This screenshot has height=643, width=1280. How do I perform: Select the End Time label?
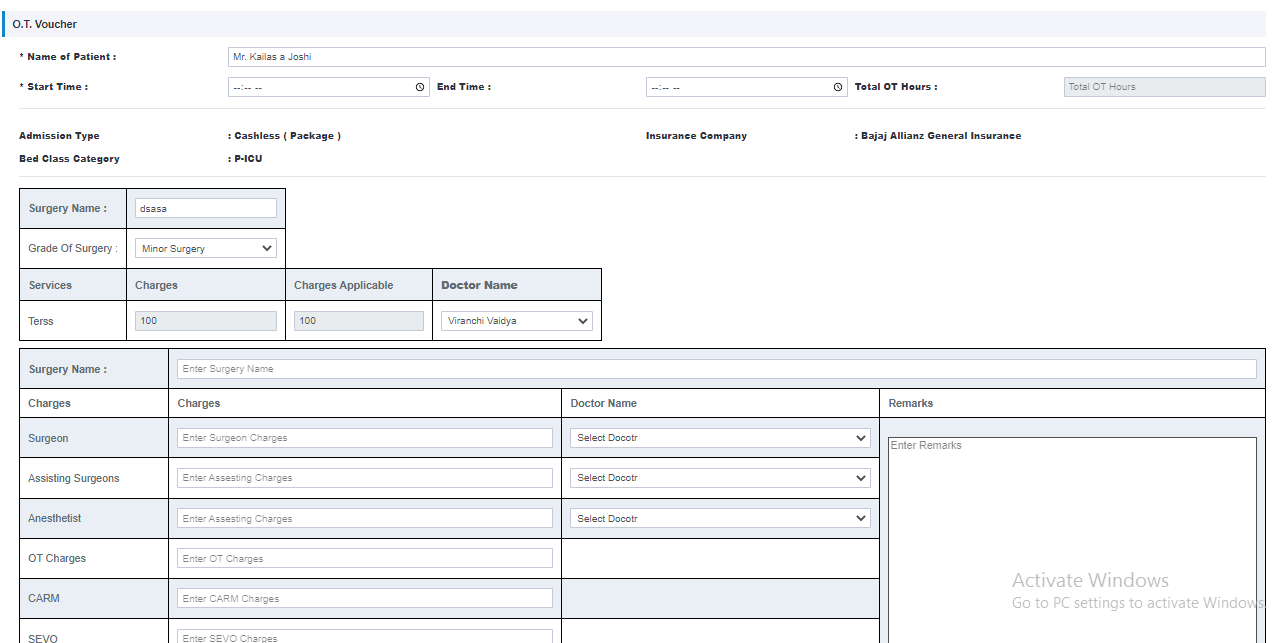(x=464, y=87)
